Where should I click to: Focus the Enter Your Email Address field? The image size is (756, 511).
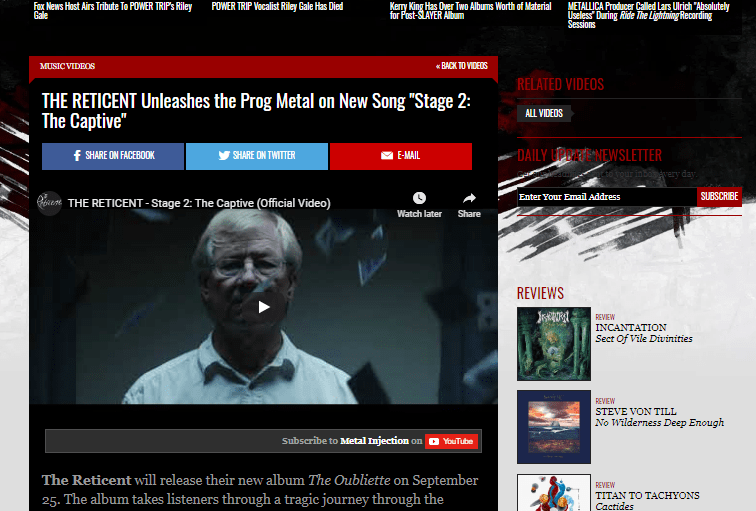click(607, 197)
